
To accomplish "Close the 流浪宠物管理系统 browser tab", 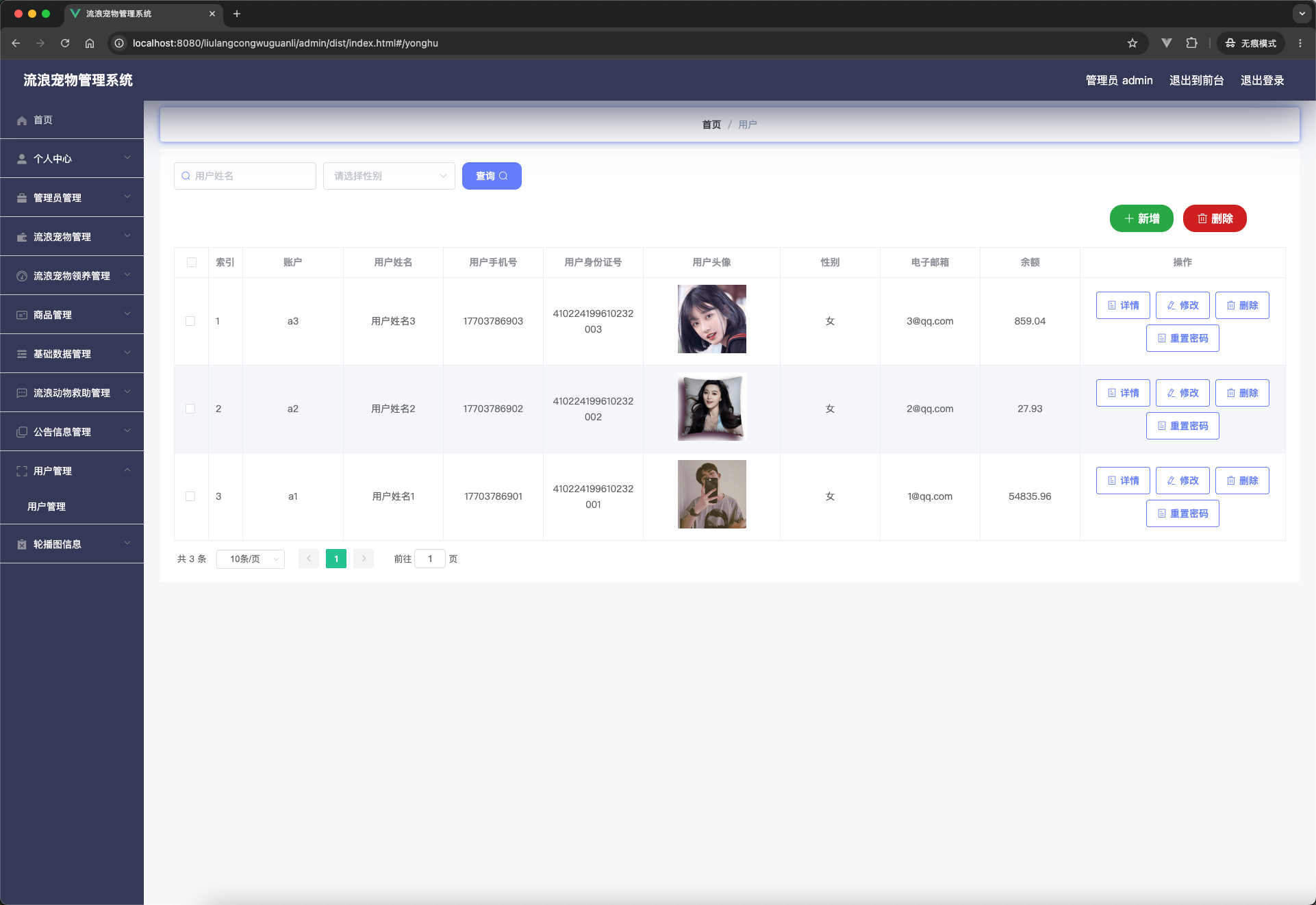I will pos(212,14).
